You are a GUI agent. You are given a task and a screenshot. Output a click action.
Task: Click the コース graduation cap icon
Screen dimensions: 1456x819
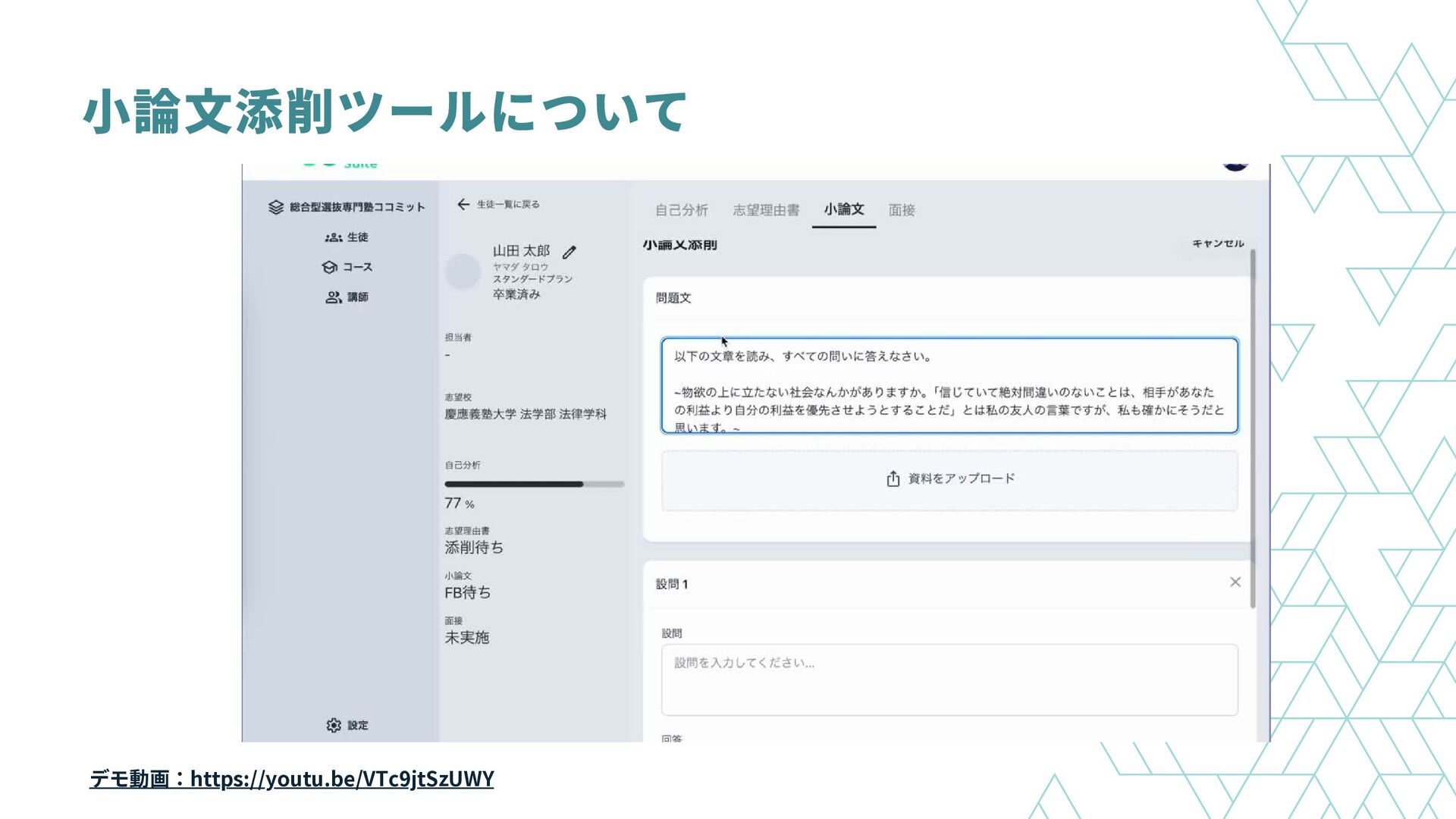tap(330, 267)
